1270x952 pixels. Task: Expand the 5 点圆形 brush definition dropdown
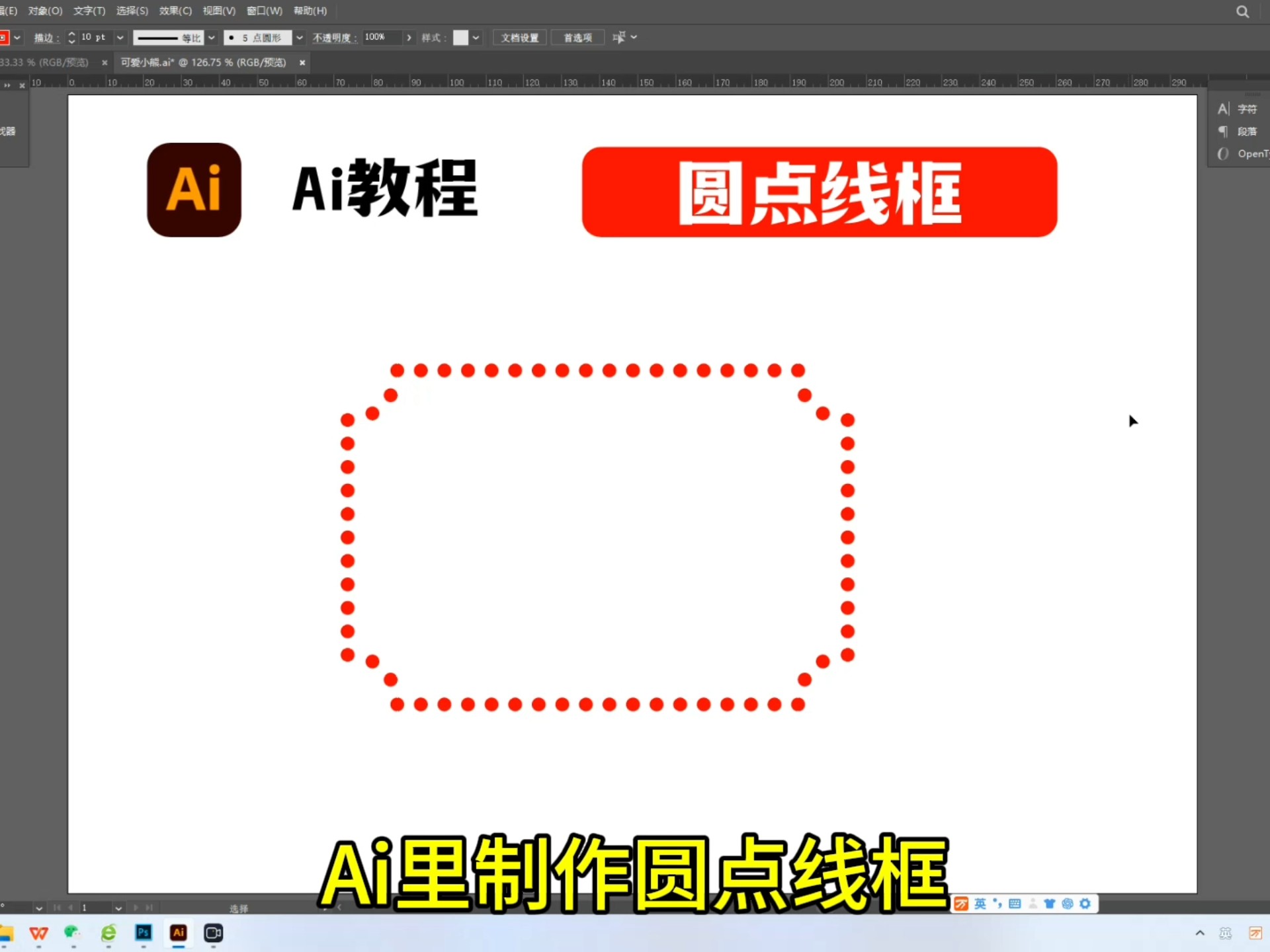(x=299, y=38)
